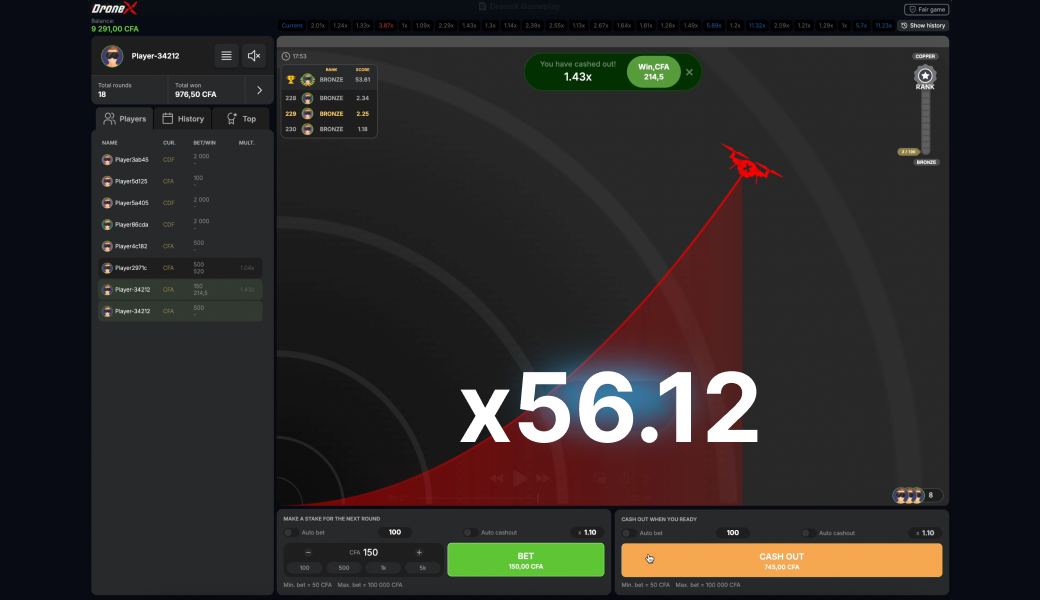Mute game sound with the speaker icon
This screenshot has width=1040, height=600.
pos(254,56)
